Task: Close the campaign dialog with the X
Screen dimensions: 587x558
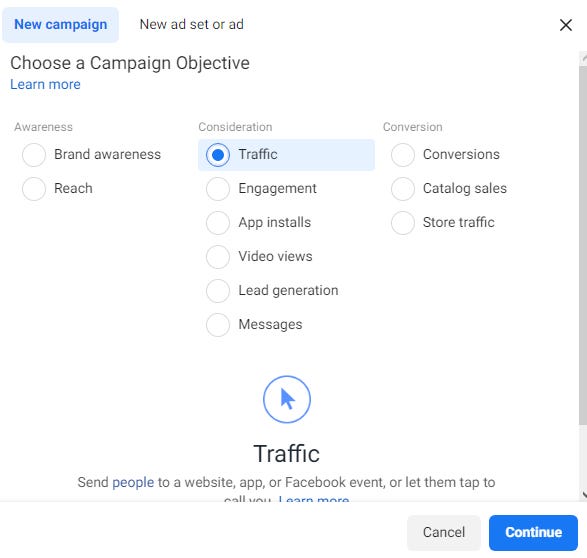Action: [565, 25]
